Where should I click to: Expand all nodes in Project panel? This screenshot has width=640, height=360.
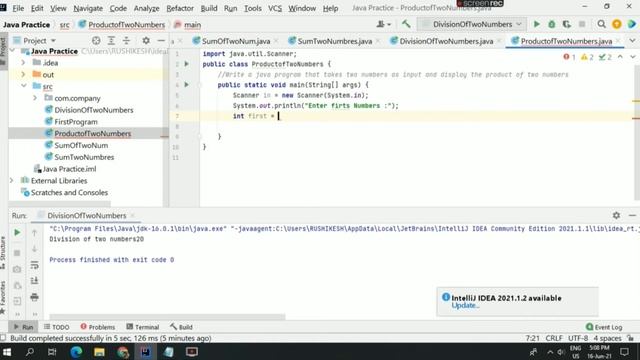click(111, 40)
